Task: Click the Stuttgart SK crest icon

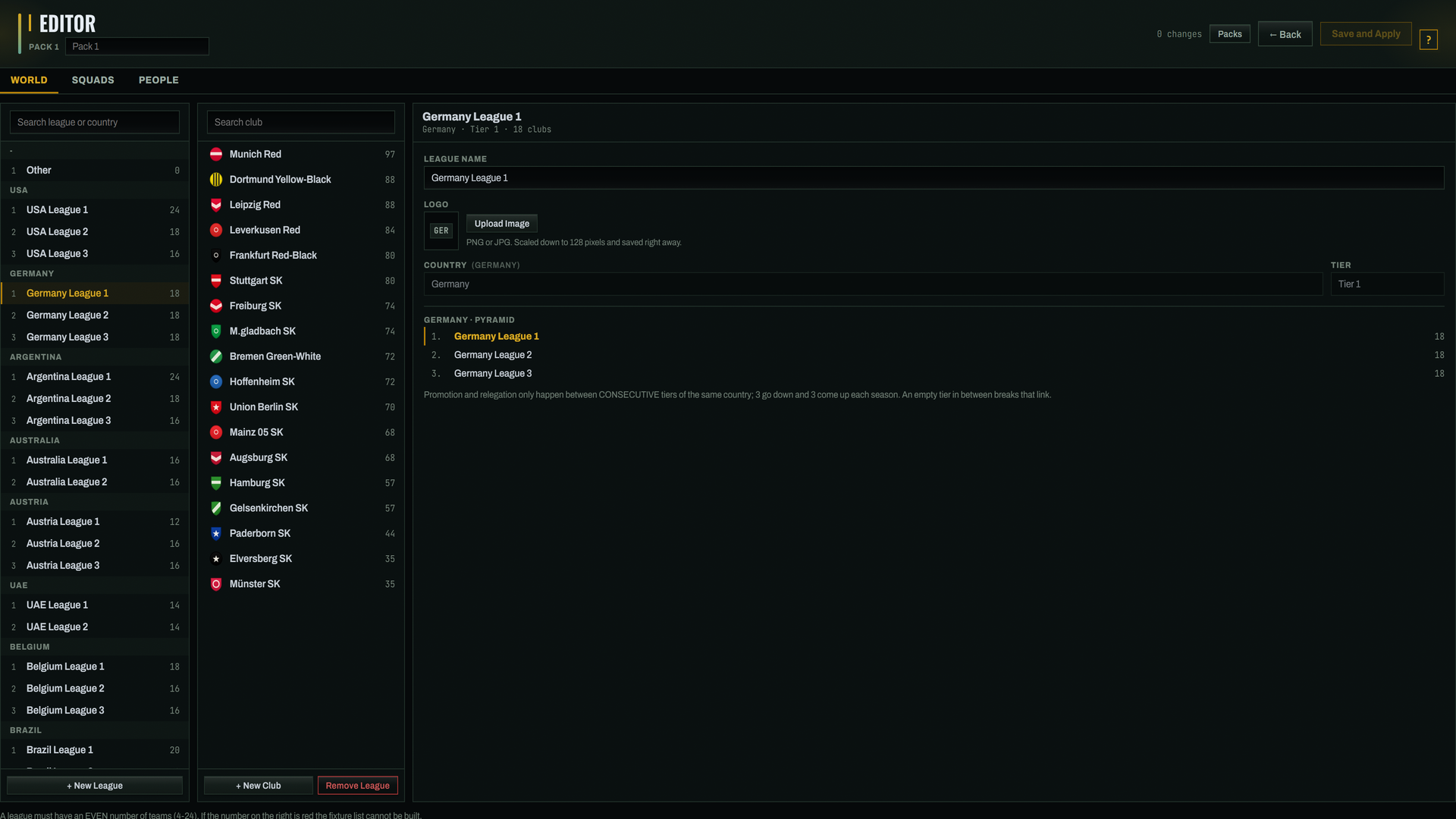Action: coord(216,281)
